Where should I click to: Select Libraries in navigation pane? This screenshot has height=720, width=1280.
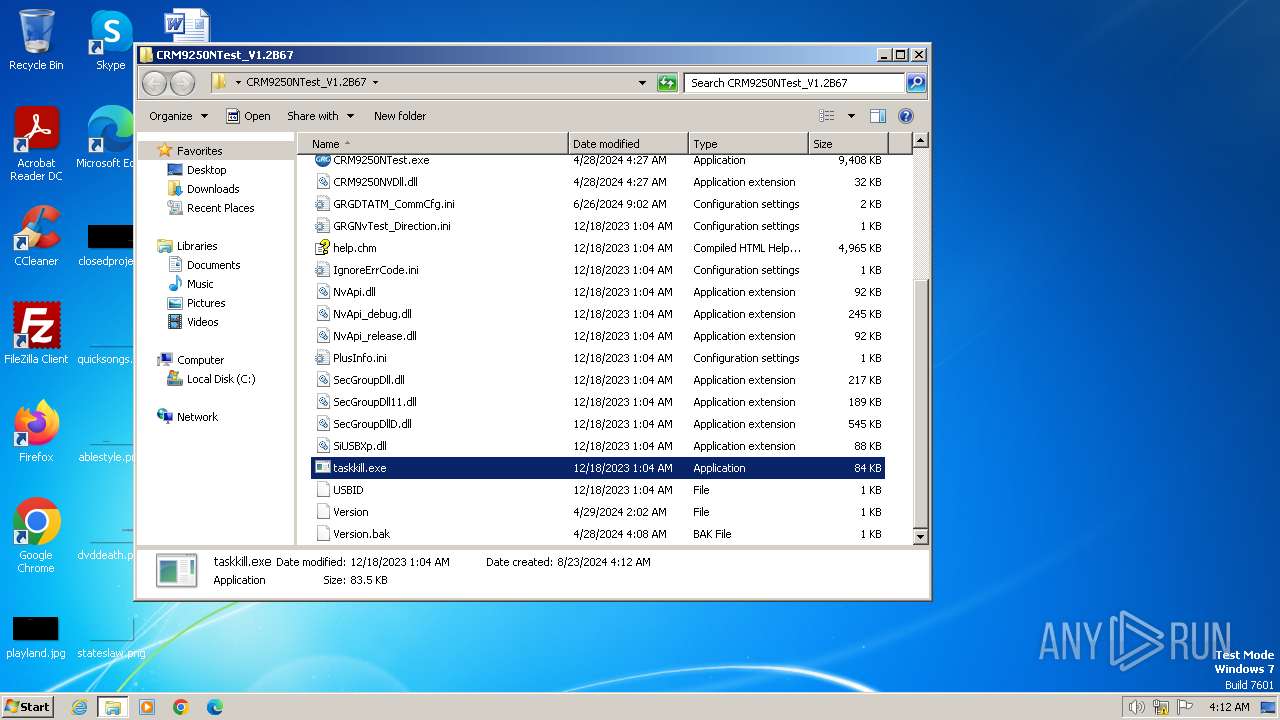pyautogui.click(x=197, y=246)
